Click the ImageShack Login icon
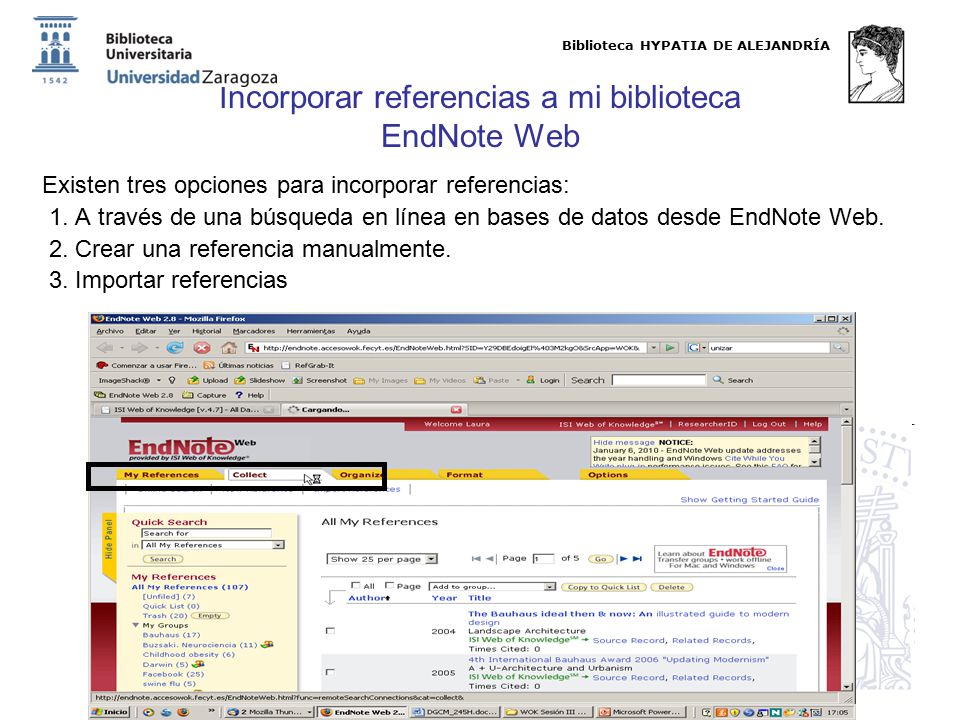Screen dimensions: 960x720 [x=542, y=380]
